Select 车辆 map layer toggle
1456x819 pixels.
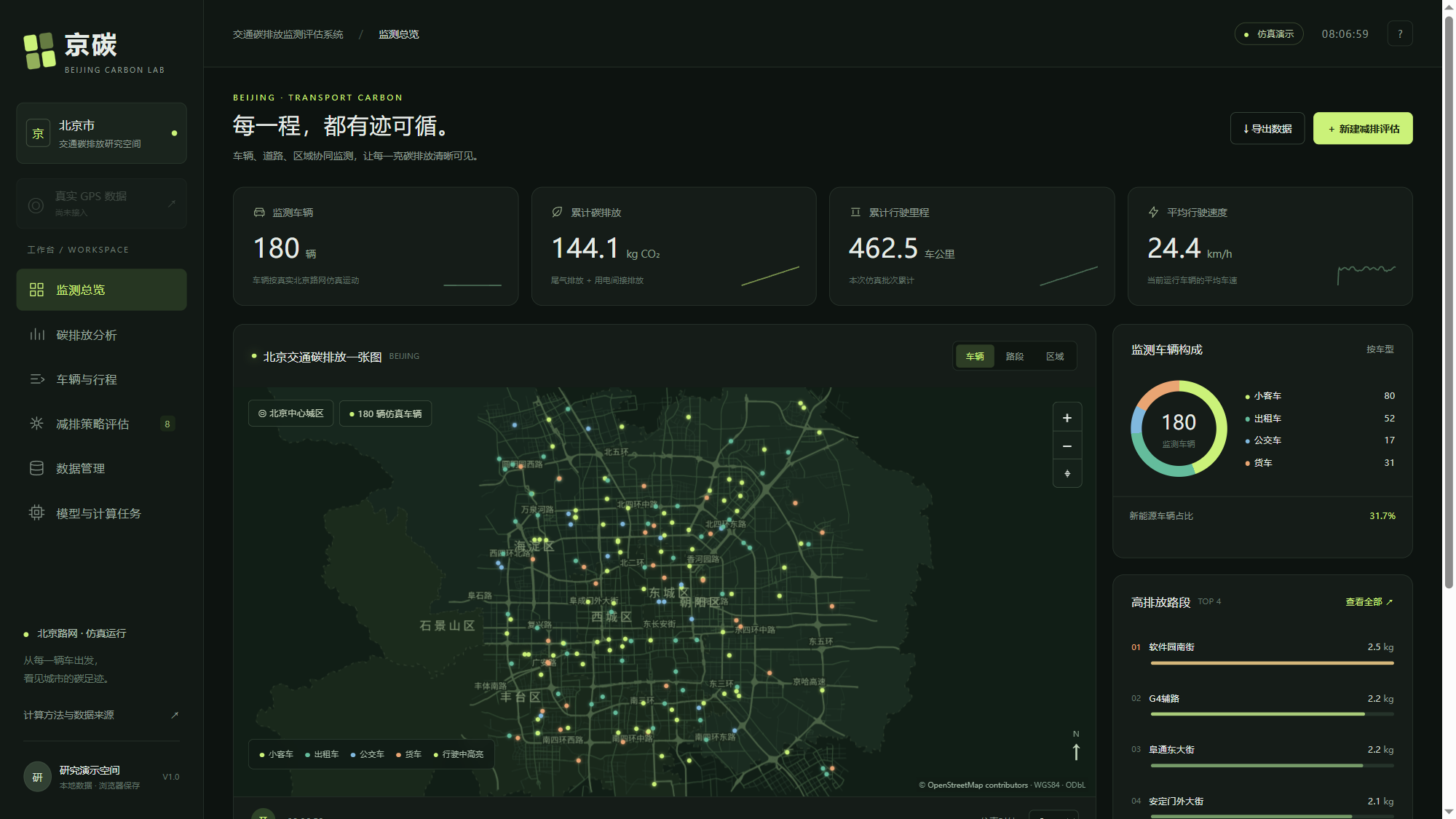pos(975,357)
